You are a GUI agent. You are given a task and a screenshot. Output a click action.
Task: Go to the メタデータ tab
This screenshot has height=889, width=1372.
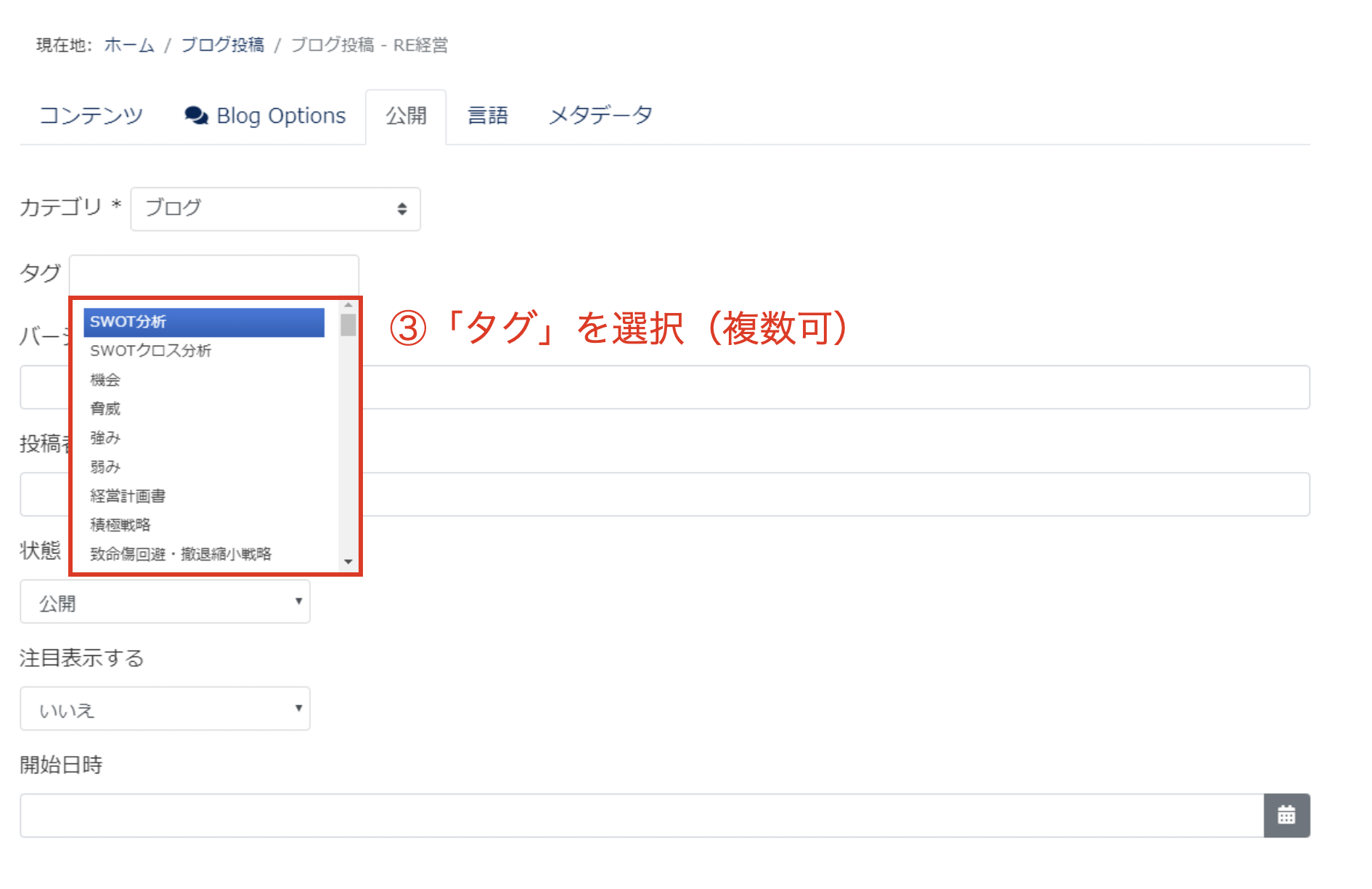coord(600,115)
